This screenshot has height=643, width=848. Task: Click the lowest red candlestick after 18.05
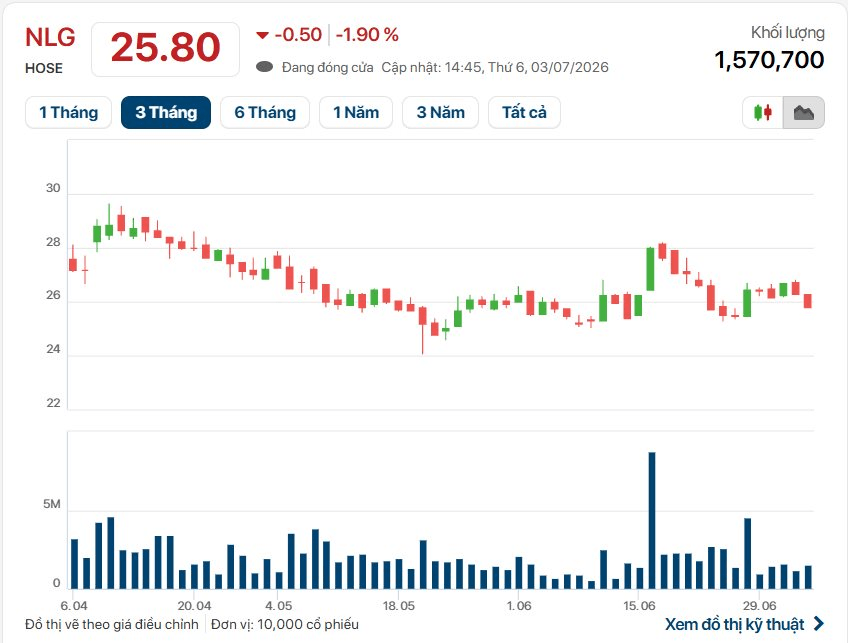click(422, 329)
